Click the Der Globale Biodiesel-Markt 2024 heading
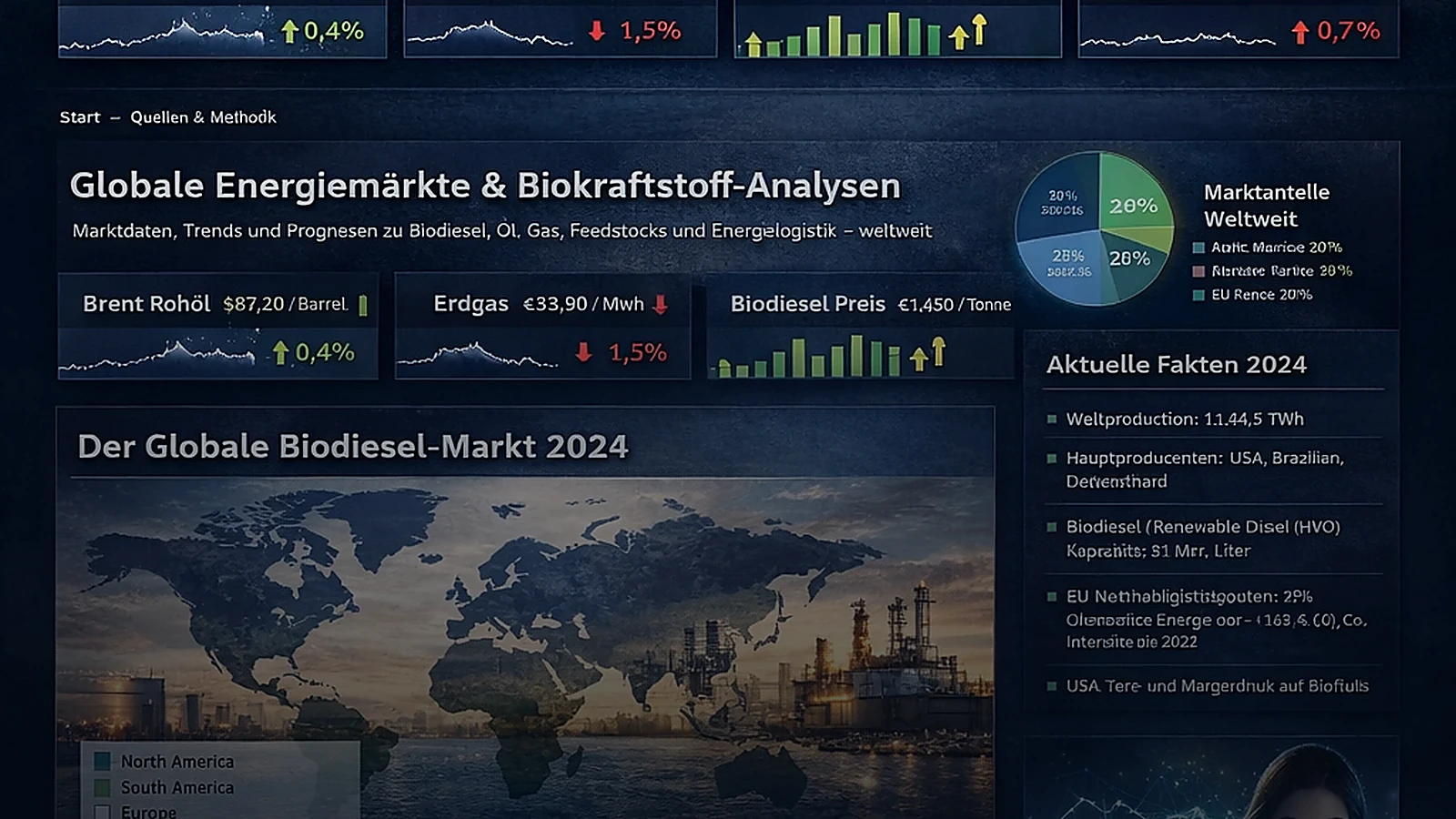 pyautogui.click(x=353, y=447)
